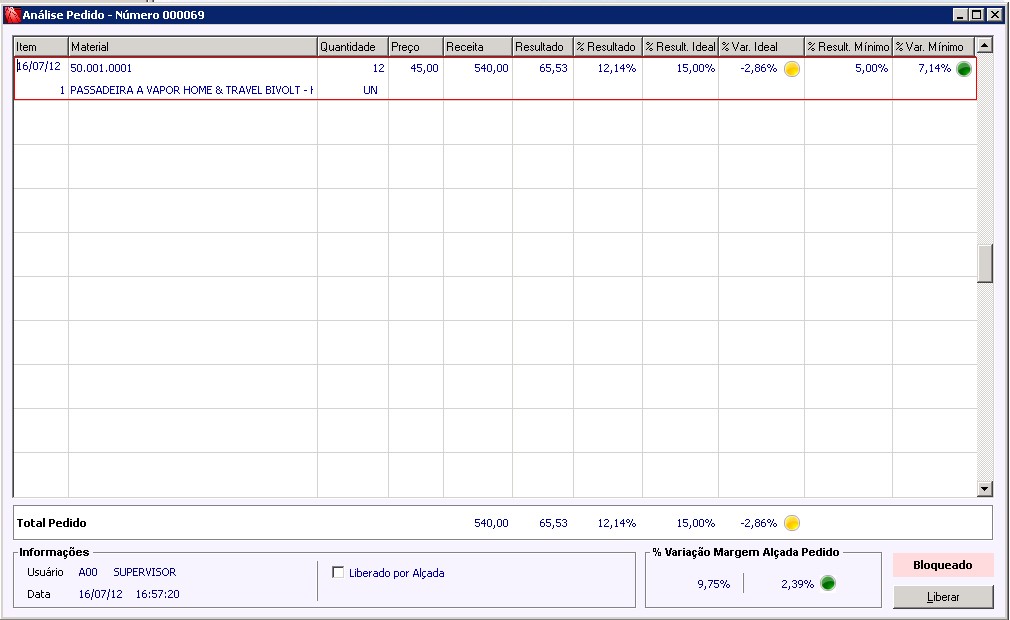Click the % Var. Mínimo column header
Image resolution: width=1010 pixels, height=620 pixels.
click(x=933, y=46)
